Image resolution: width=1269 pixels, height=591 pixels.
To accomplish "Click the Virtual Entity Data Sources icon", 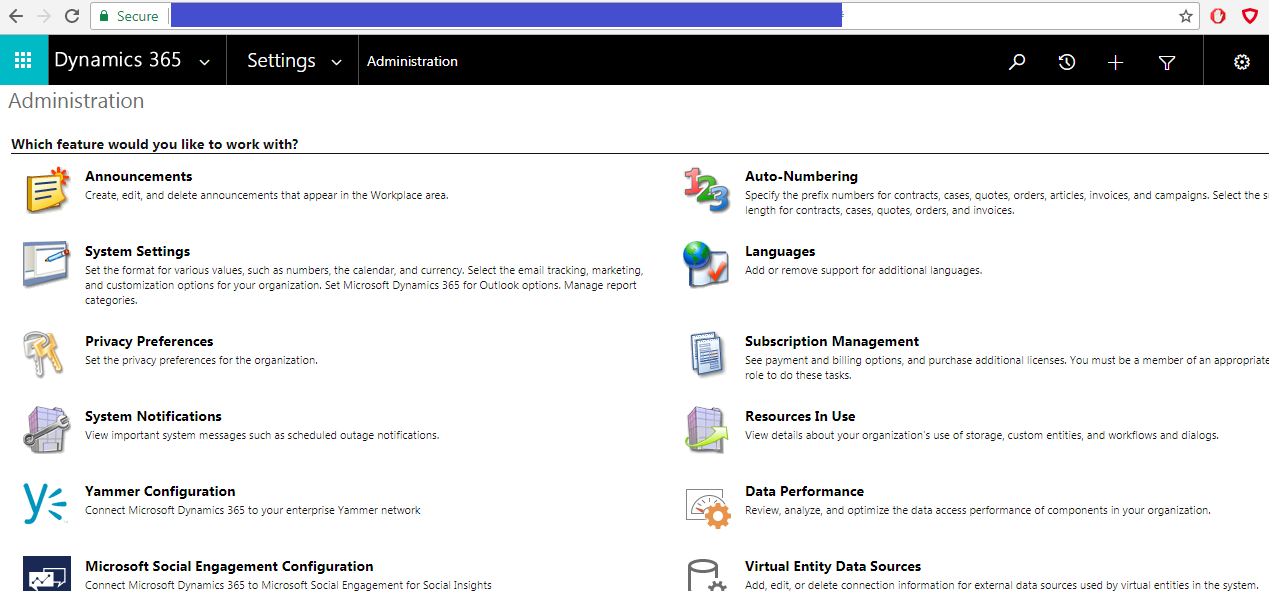I will pyautogui.click(x=708, y=575).
